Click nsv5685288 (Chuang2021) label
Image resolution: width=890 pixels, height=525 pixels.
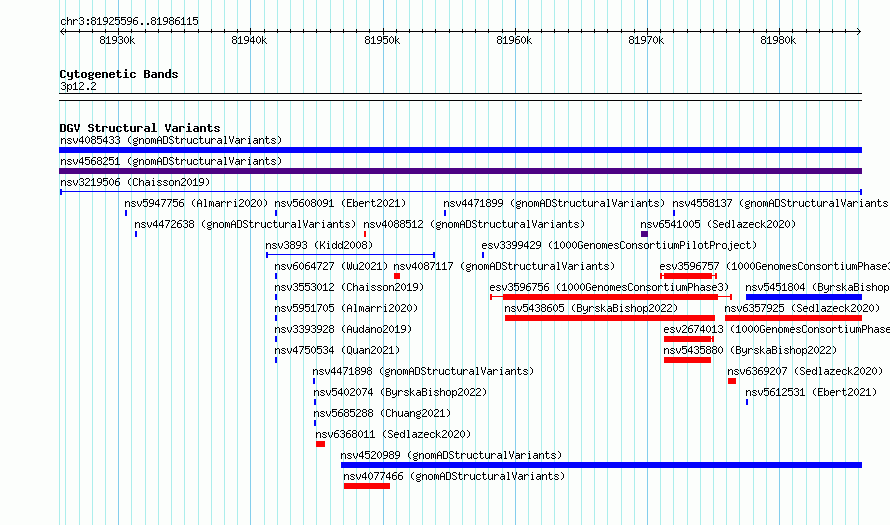(x=382, y=413)
